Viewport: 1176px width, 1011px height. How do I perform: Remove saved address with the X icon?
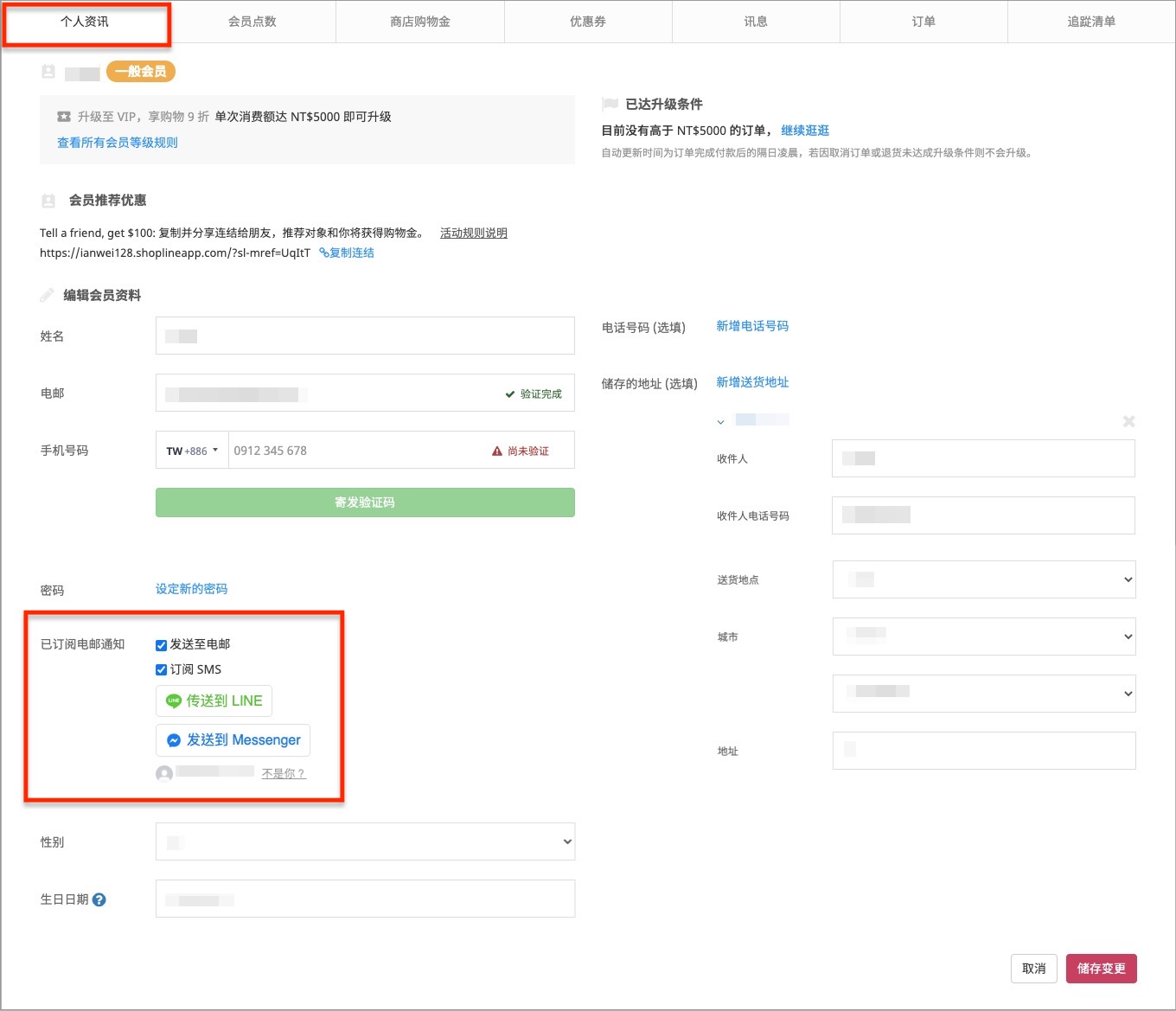[1128, 421]
